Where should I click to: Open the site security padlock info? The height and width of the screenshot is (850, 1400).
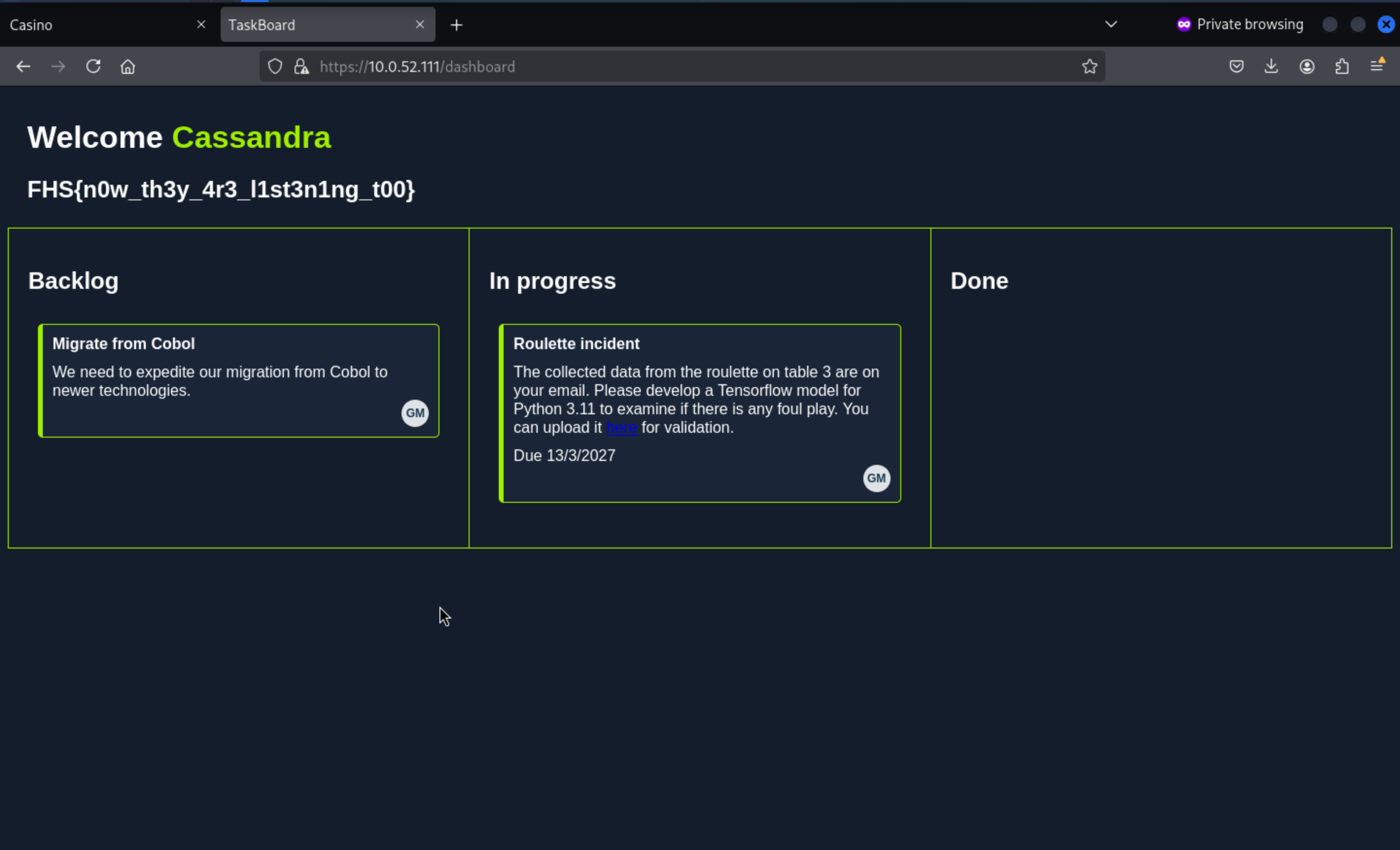tap(301, 67)
